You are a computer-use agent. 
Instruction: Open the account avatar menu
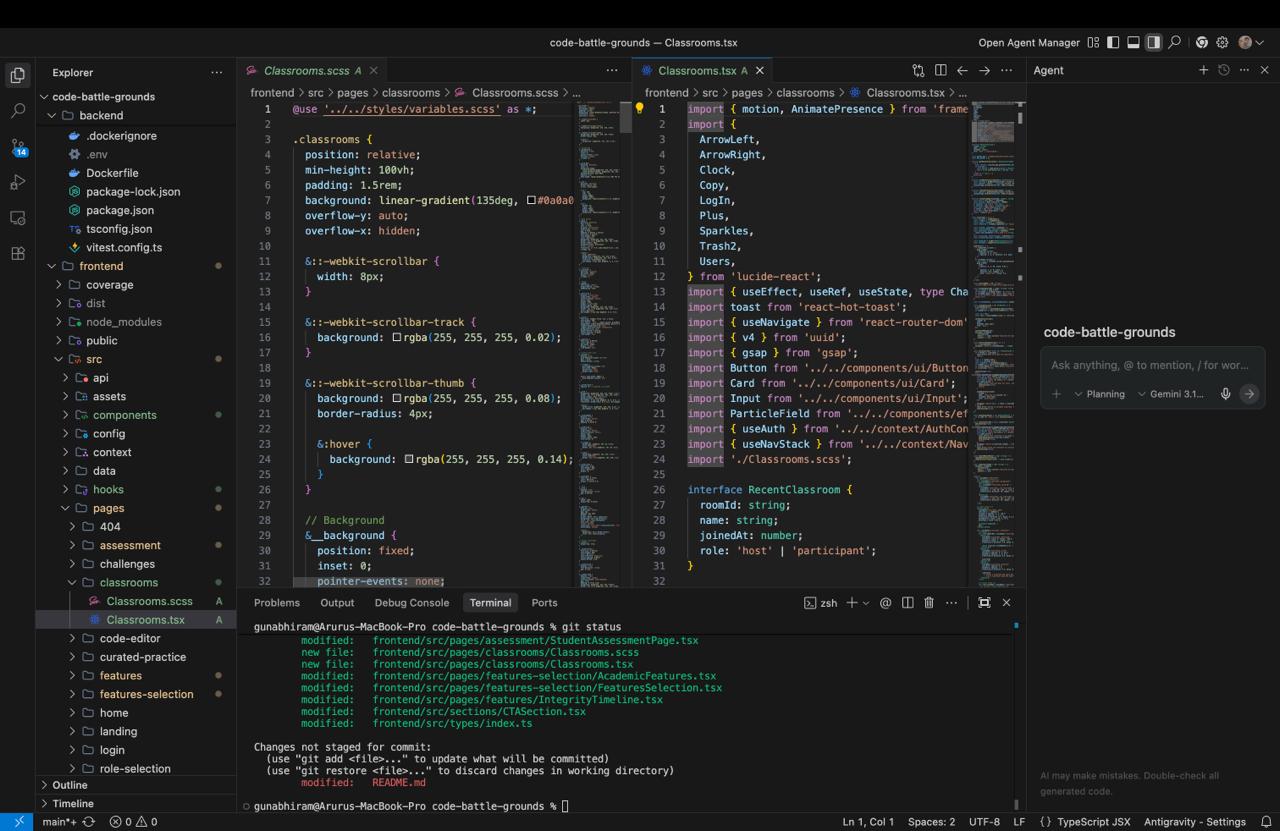(1250, 43)
